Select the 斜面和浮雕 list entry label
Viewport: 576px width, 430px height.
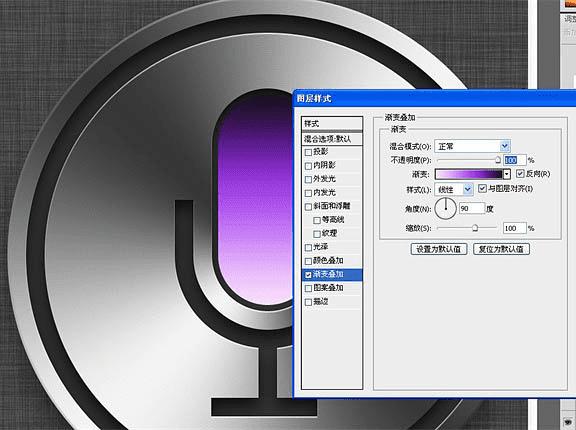tap(332, 206)
